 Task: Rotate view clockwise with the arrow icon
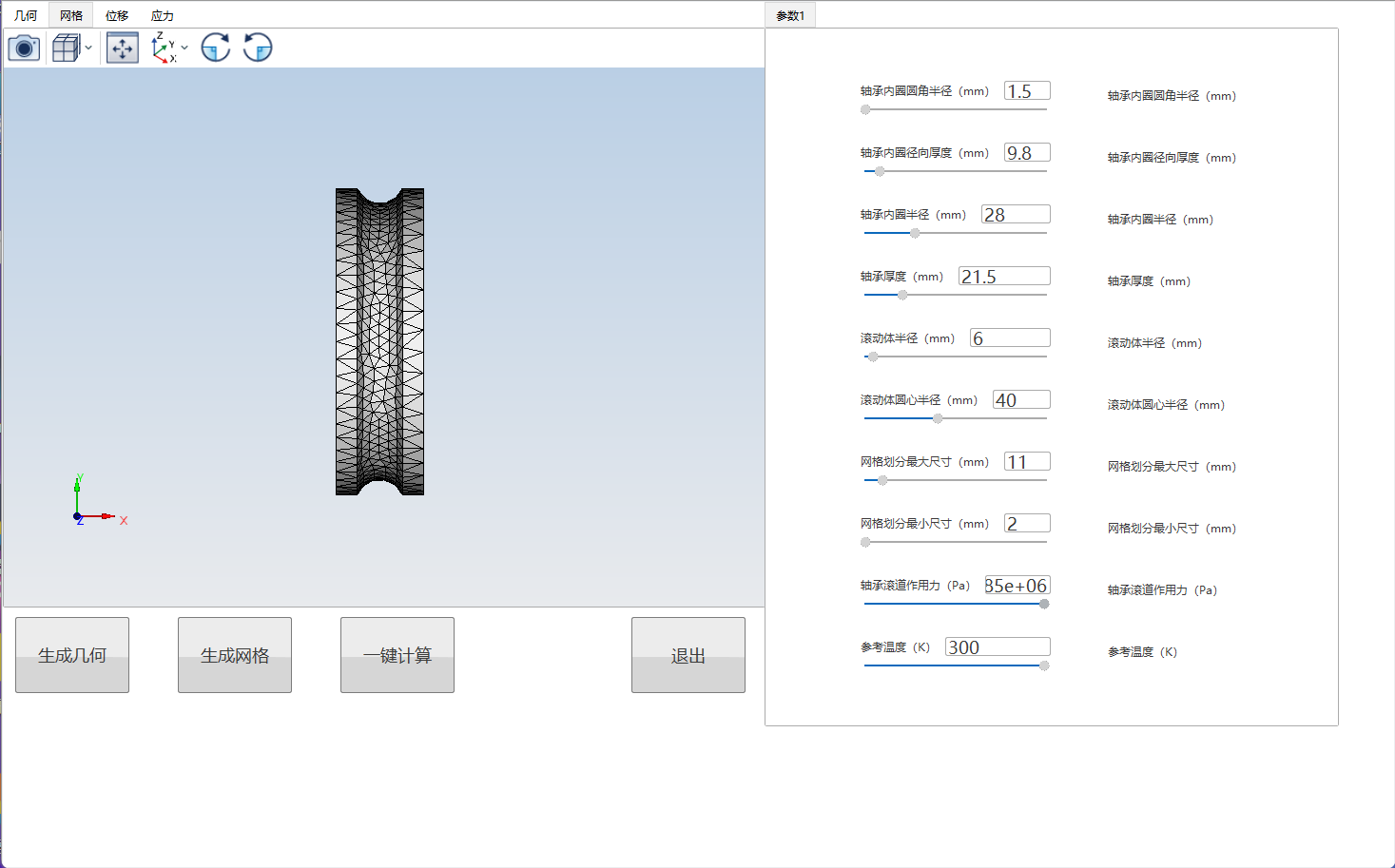(216, 48)
